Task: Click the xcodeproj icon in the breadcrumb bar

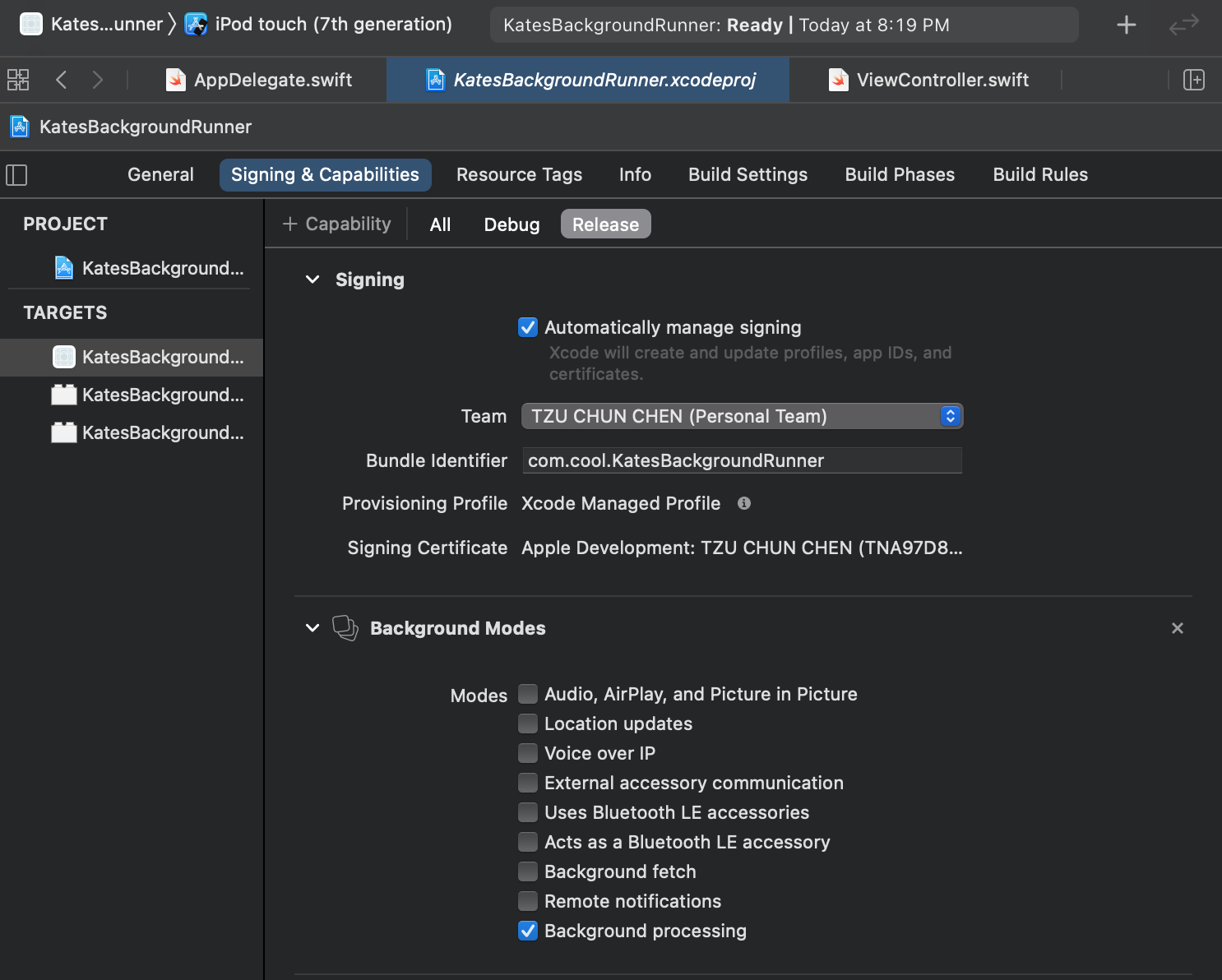Action: (20, 127)
